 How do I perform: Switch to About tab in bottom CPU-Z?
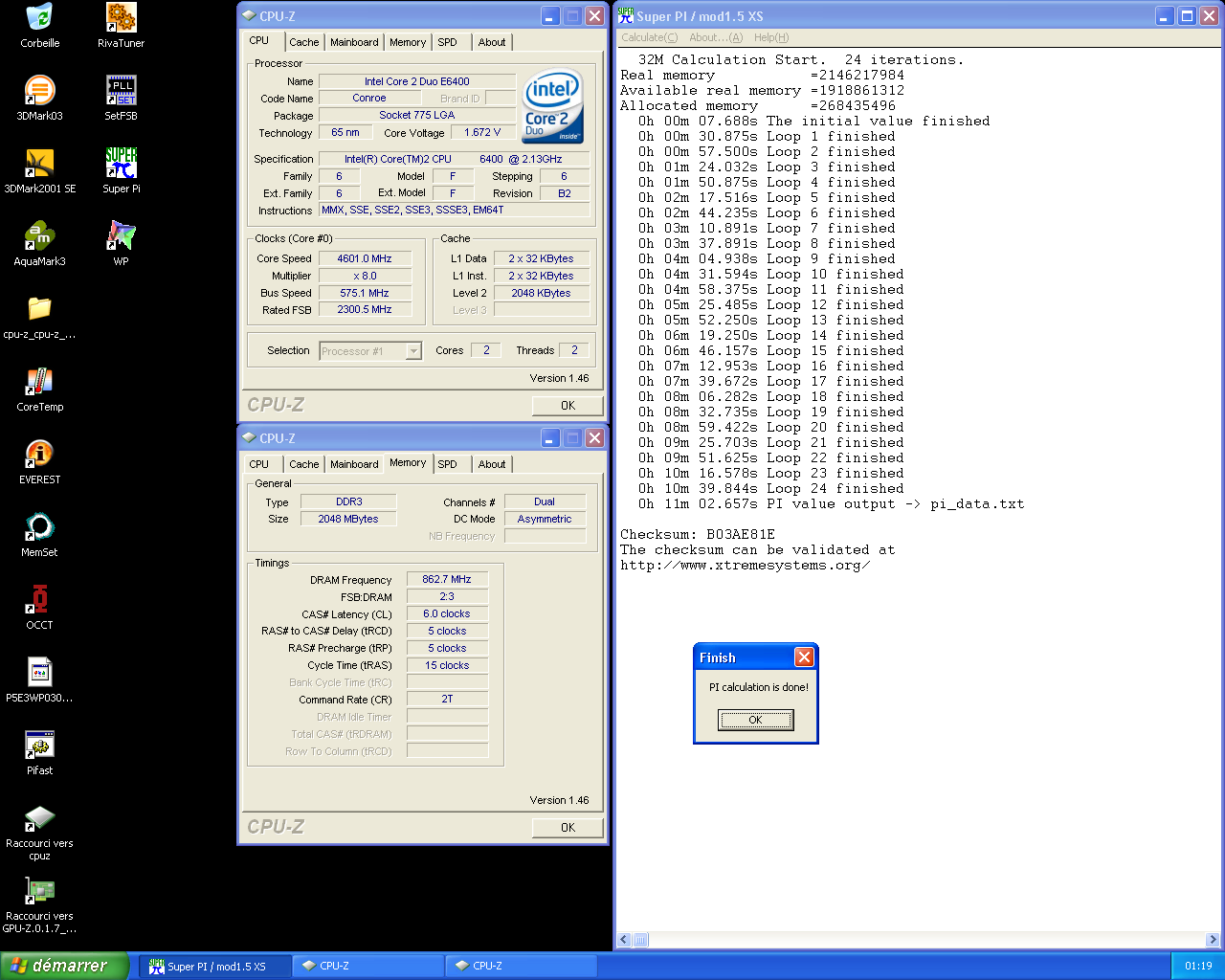pyautogui.click(x=492, y=464)
